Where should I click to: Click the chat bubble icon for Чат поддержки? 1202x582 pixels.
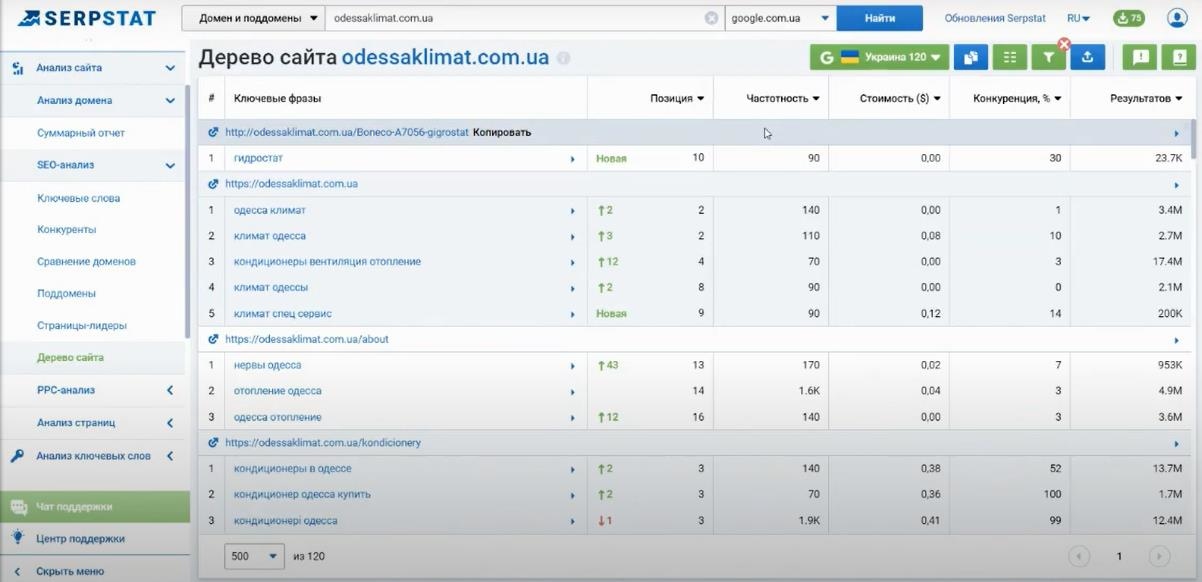pos(18,506)
